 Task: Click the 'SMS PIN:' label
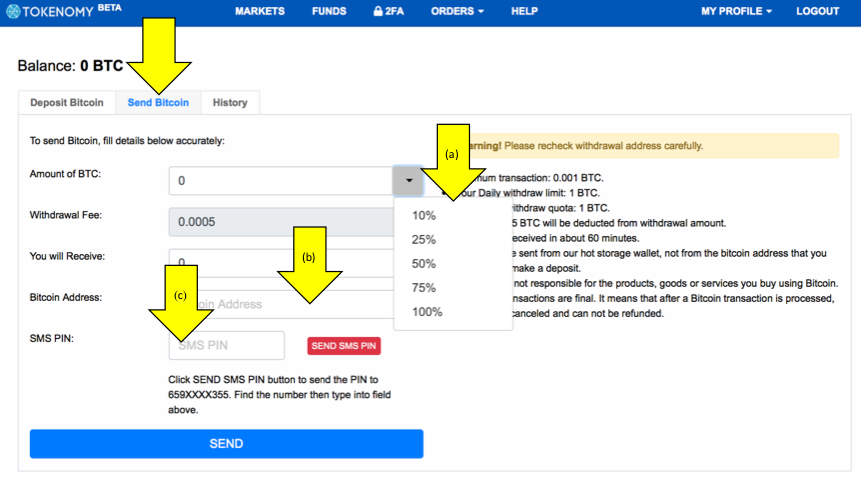click(x=52, y=339)
